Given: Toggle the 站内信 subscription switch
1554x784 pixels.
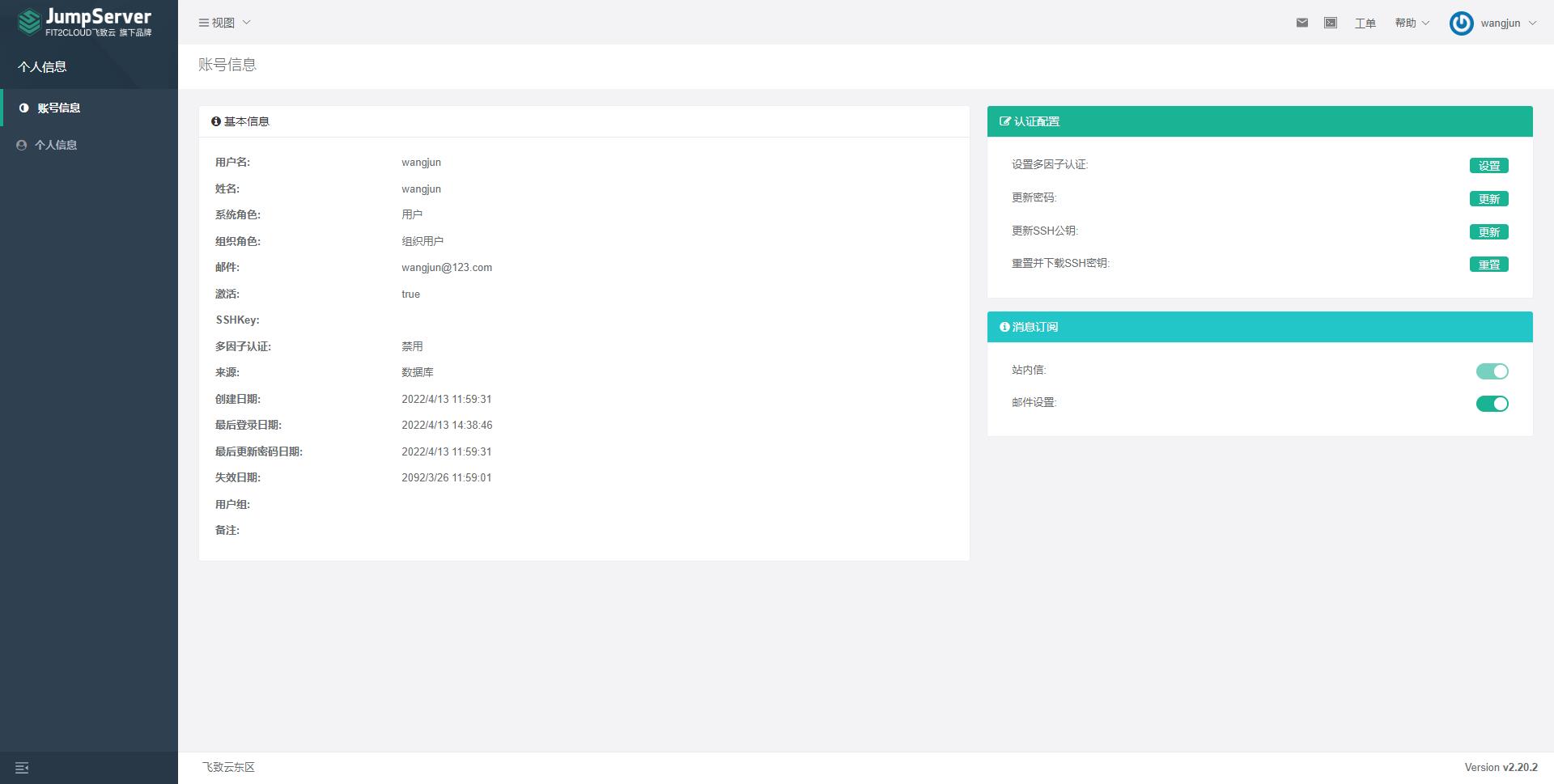Looking at the screenshot, I should coord(1492,371).
